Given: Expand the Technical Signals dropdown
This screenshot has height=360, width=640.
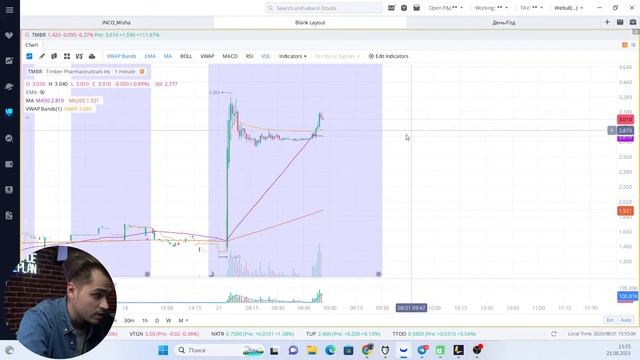Looking at the screenshot, I should (x=337, y=56).
